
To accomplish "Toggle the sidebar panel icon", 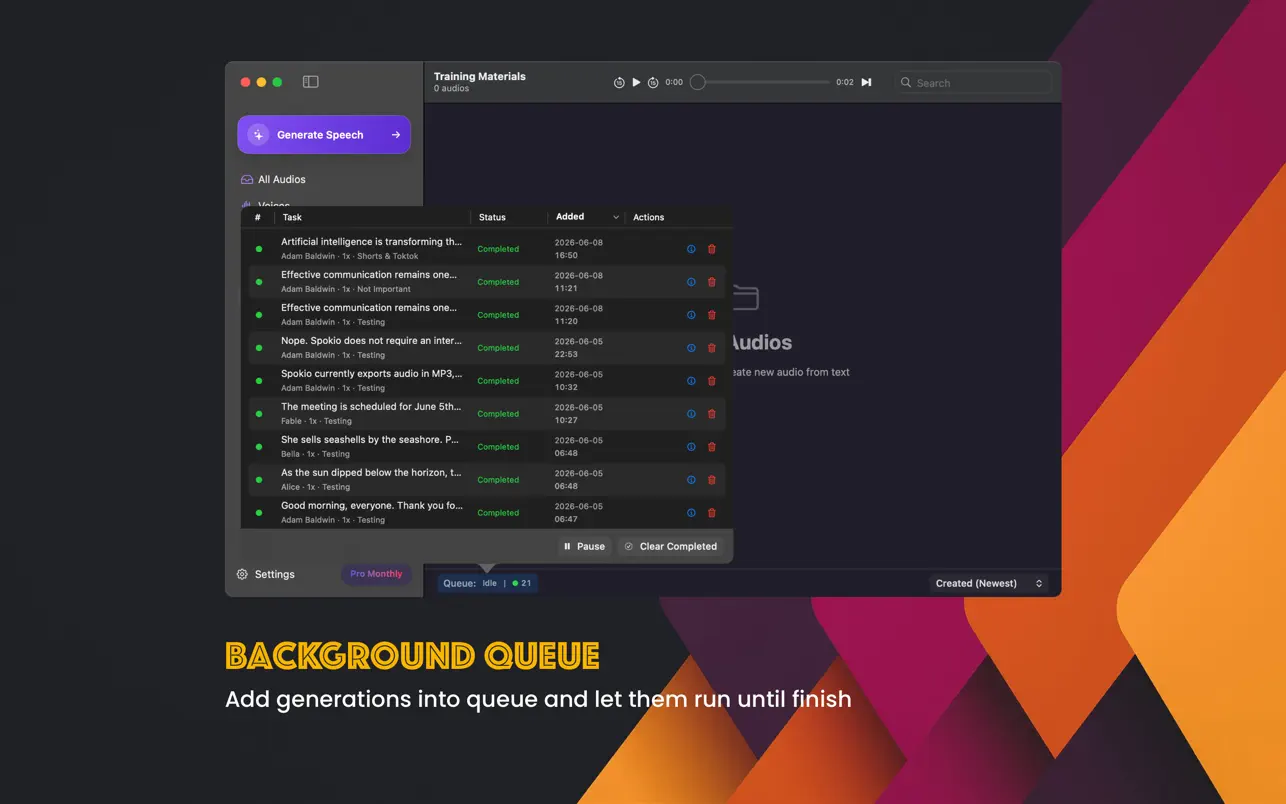I will pos(311,82).
